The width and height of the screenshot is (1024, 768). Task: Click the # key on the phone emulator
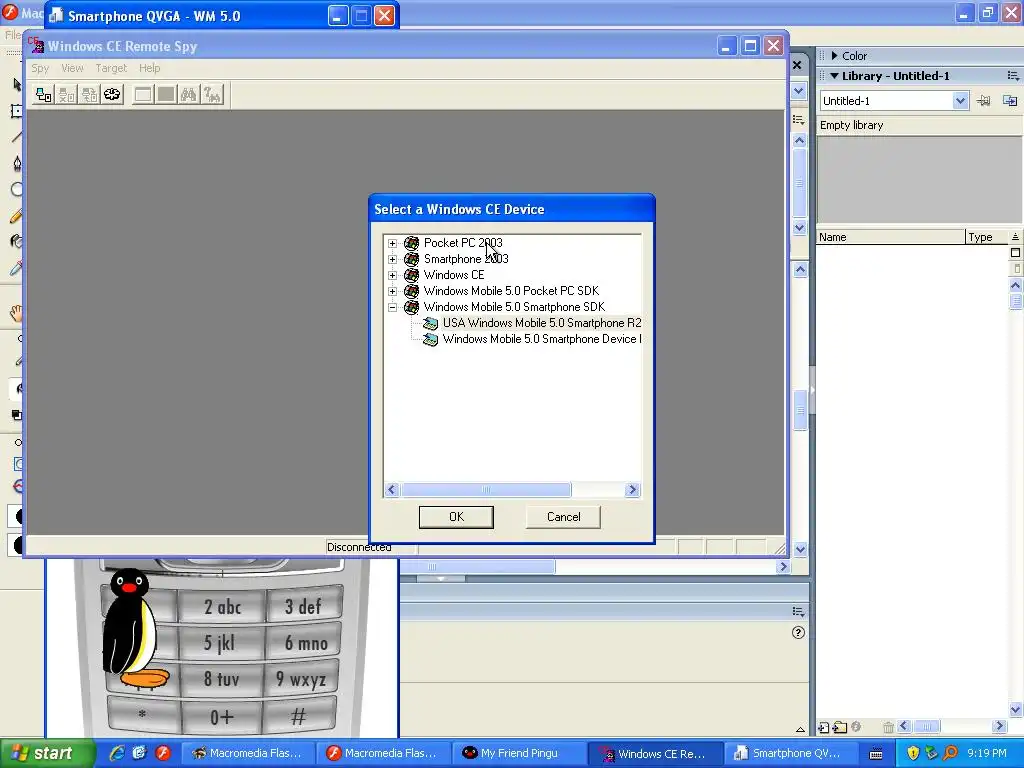pos(298,716)
